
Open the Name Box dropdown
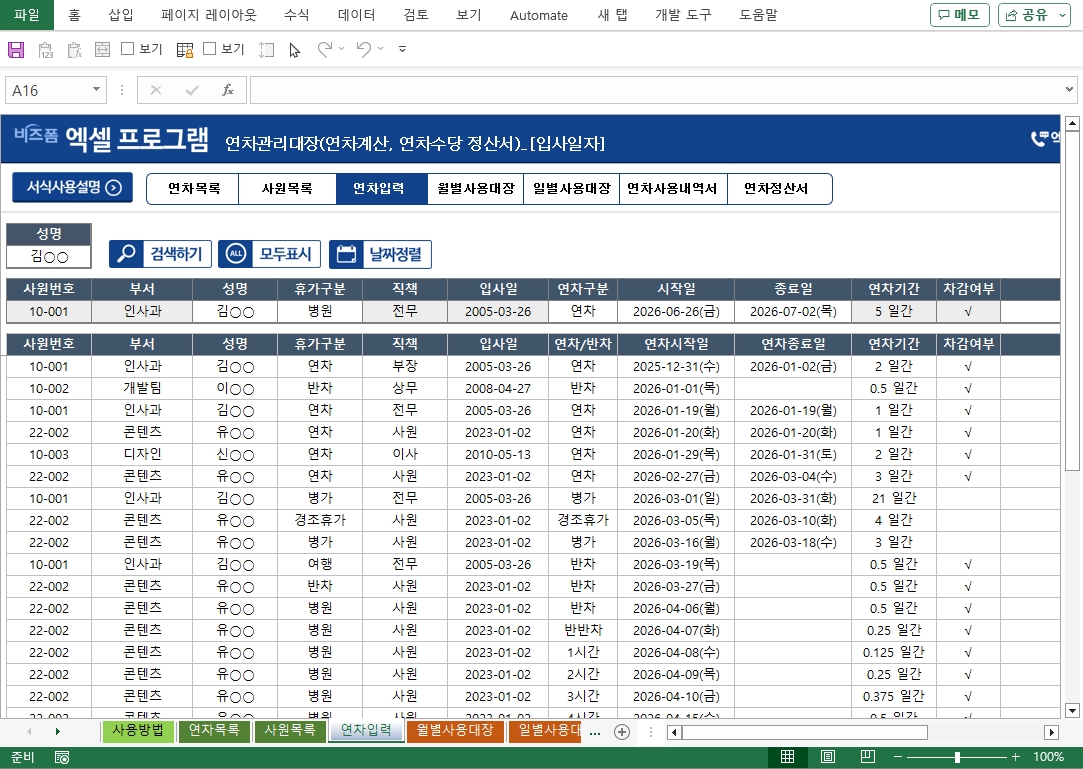click(97, 90)
